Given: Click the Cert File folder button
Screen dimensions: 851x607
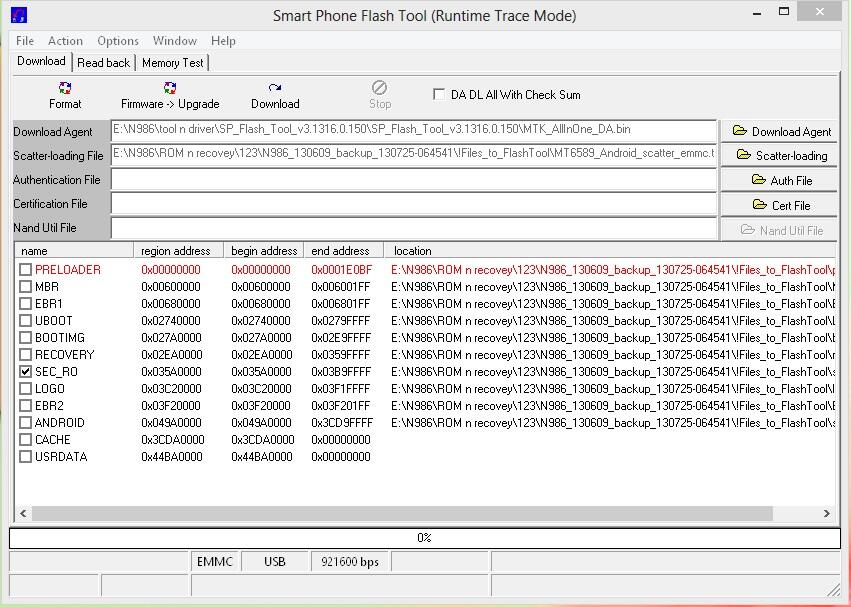Looking at the screenshot, I should (781, 205).
